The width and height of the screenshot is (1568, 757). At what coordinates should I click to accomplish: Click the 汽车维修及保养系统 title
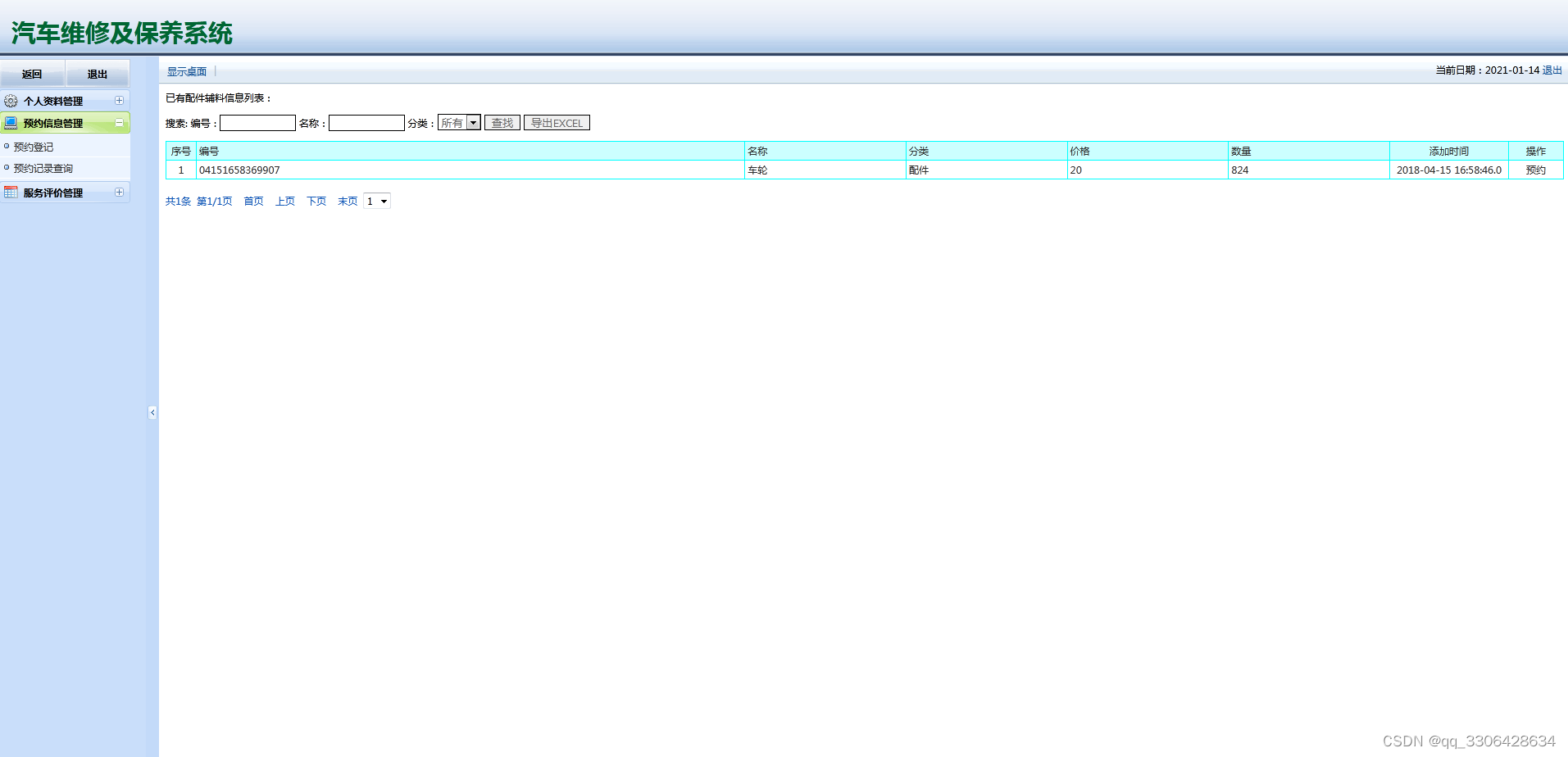pos(122,33)
